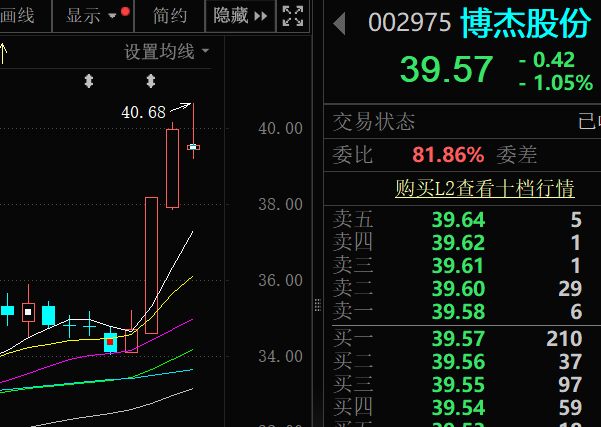Image resolution: width=601 pixels, height=427 pixels.
Task: Click the 40.00 price axis label
Action: point(281,128)
